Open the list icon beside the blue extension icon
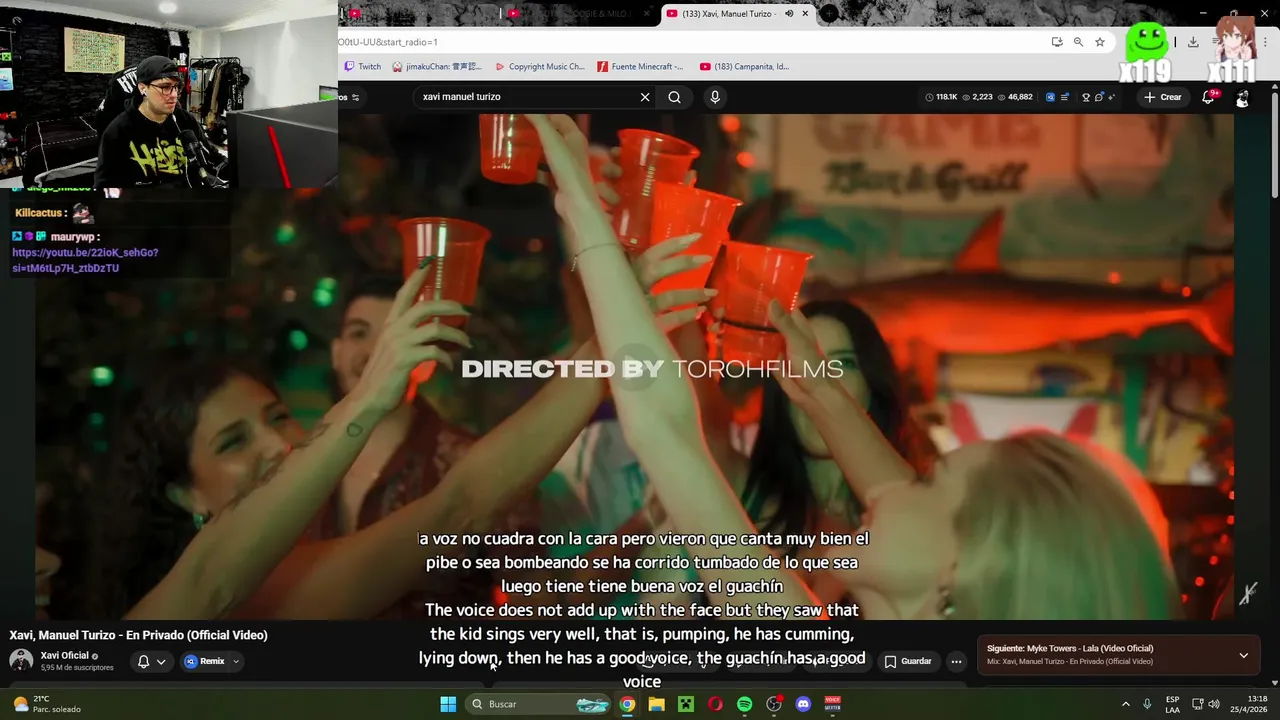The width and height of the screenshot is (1280, 720). pos(1064,97)
